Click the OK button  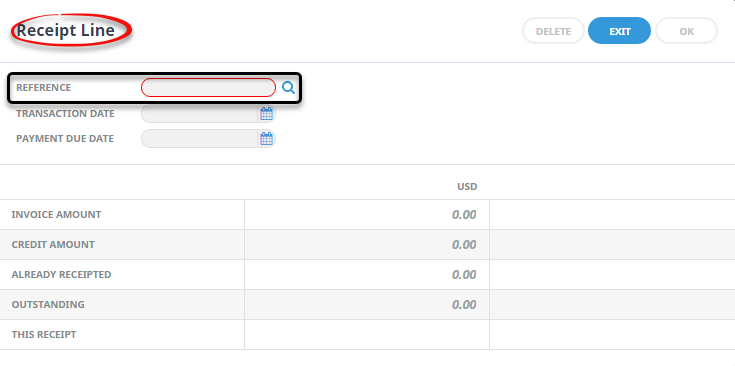click(686, 31)
